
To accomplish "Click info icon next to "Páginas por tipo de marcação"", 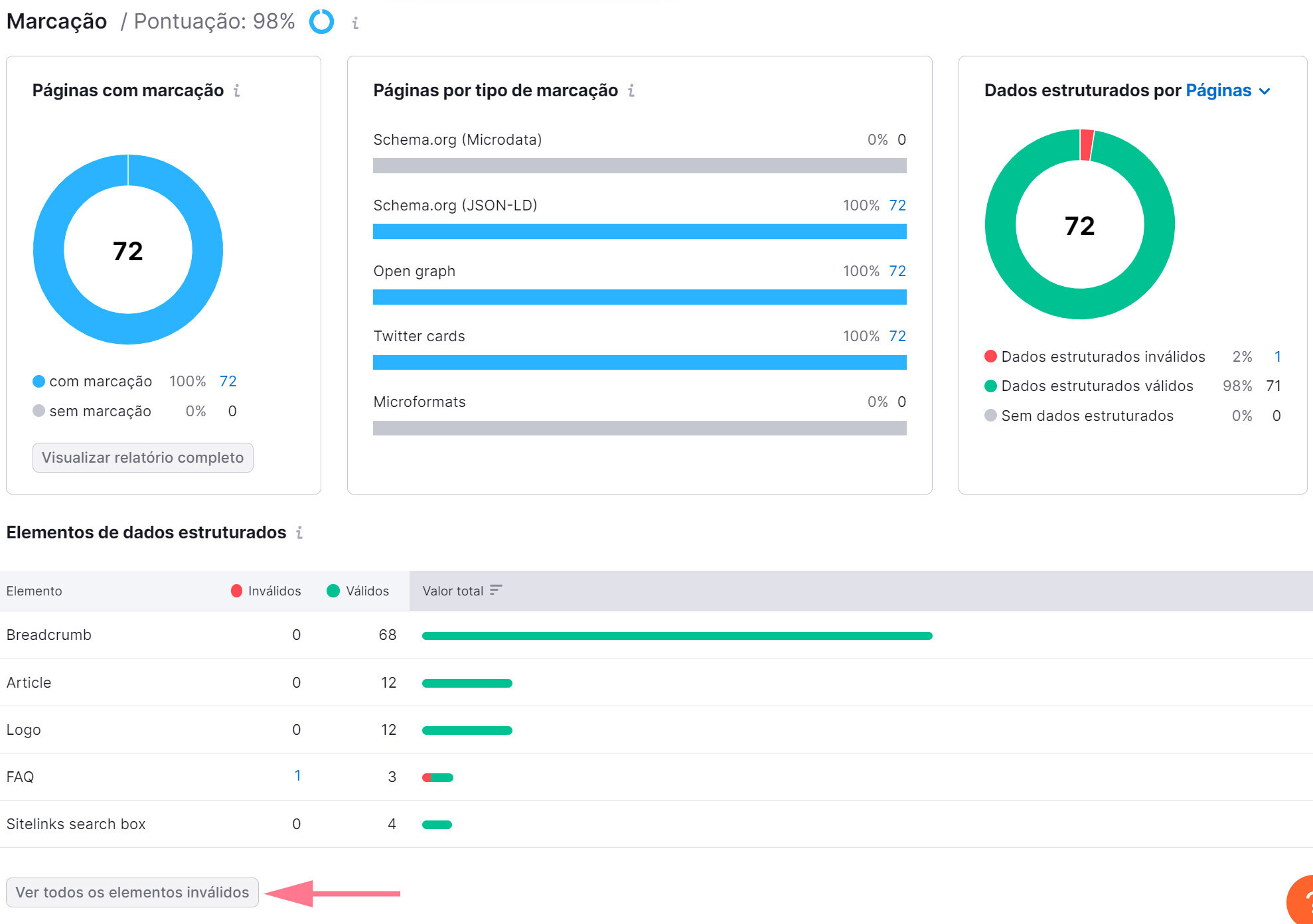I will pos(631,90).
